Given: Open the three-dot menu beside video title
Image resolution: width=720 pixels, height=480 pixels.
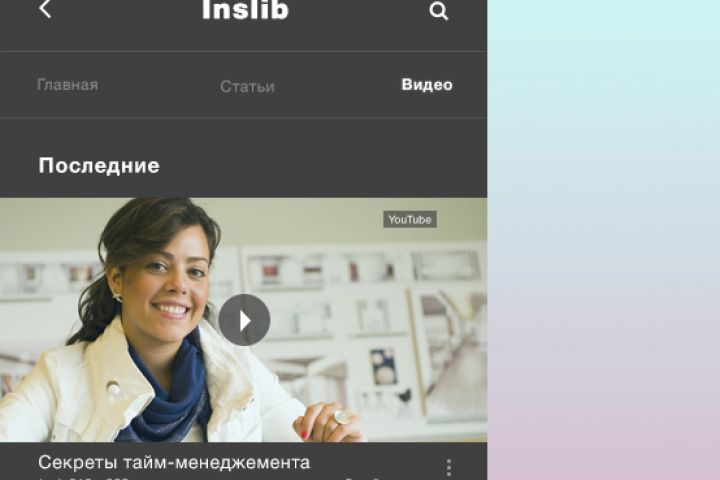Looking at the screenshot, I should pos(449,468).
